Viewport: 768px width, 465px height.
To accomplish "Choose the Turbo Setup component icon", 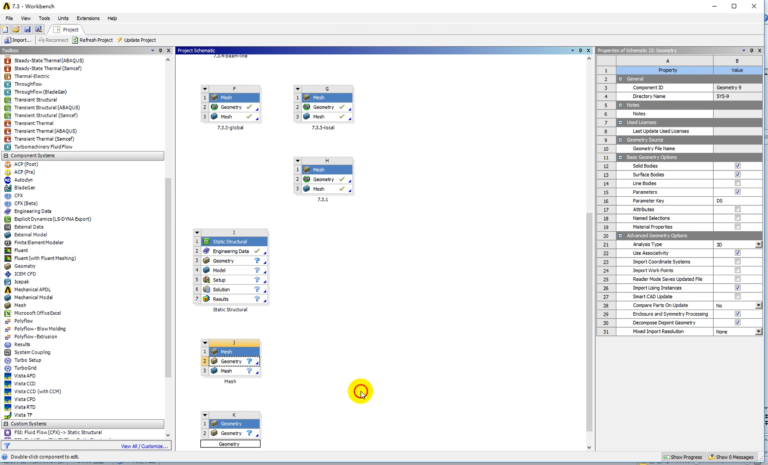I will point(7,360).
